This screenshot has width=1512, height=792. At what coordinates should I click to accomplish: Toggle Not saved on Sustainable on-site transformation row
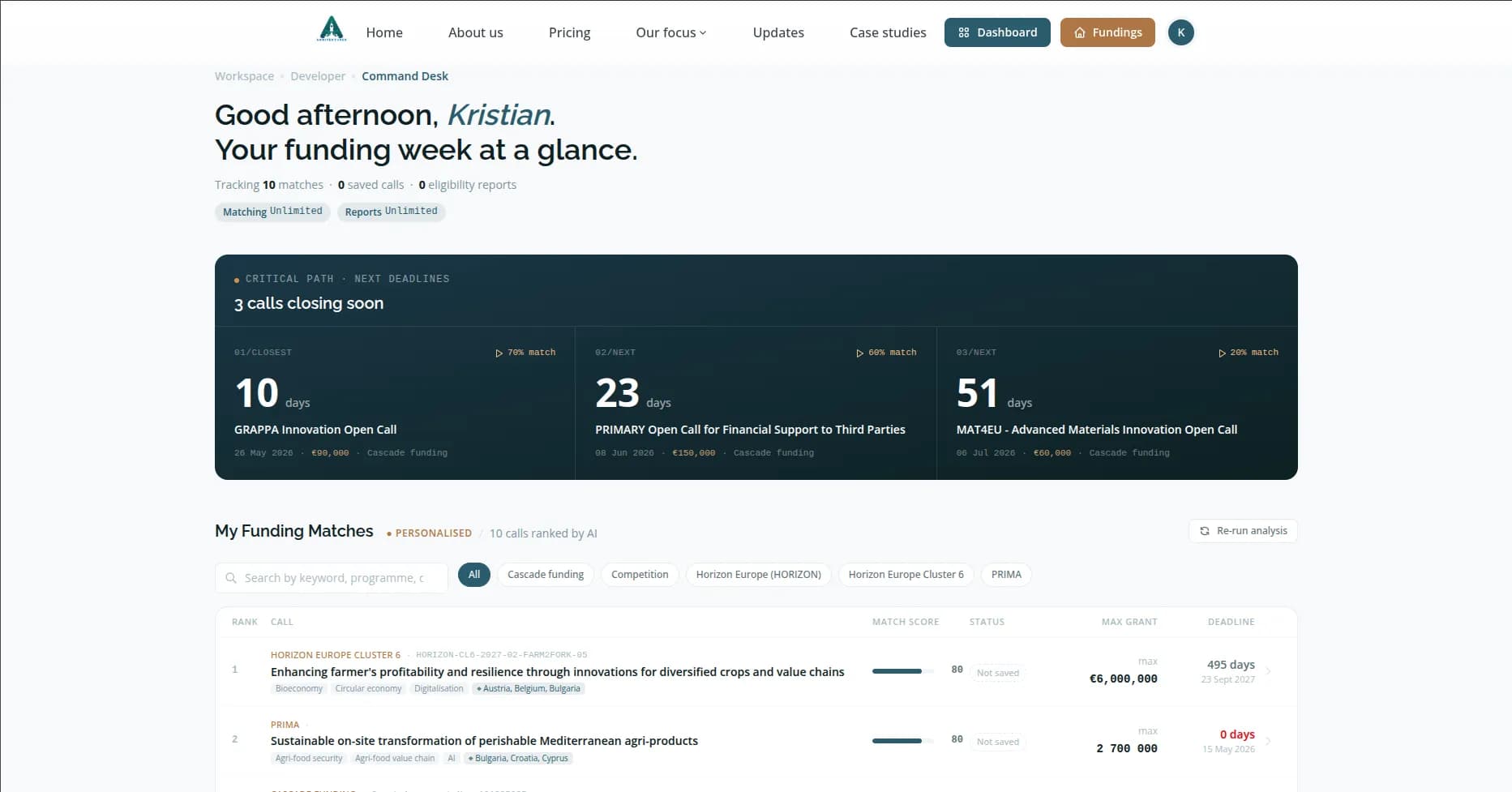[998, 742]
